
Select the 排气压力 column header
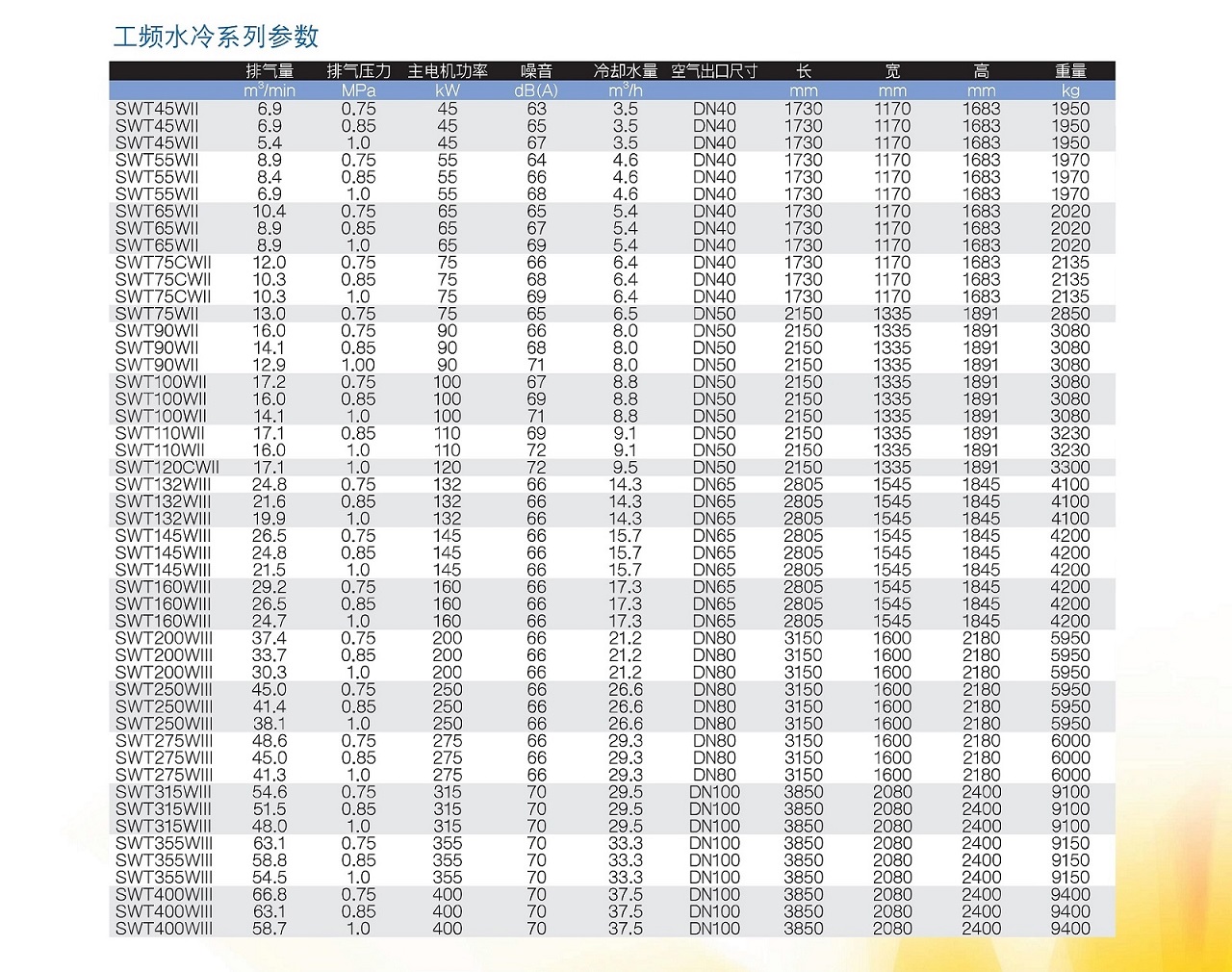point(358,69)
